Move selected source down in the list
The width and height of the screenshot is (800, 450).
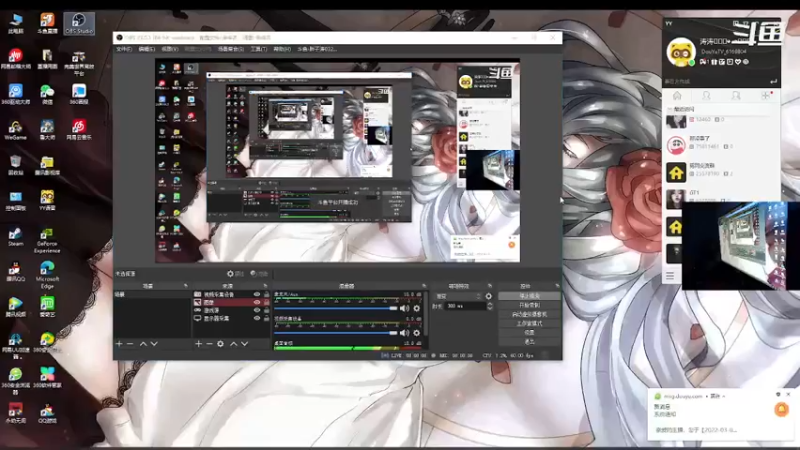(x=244, y=344)
